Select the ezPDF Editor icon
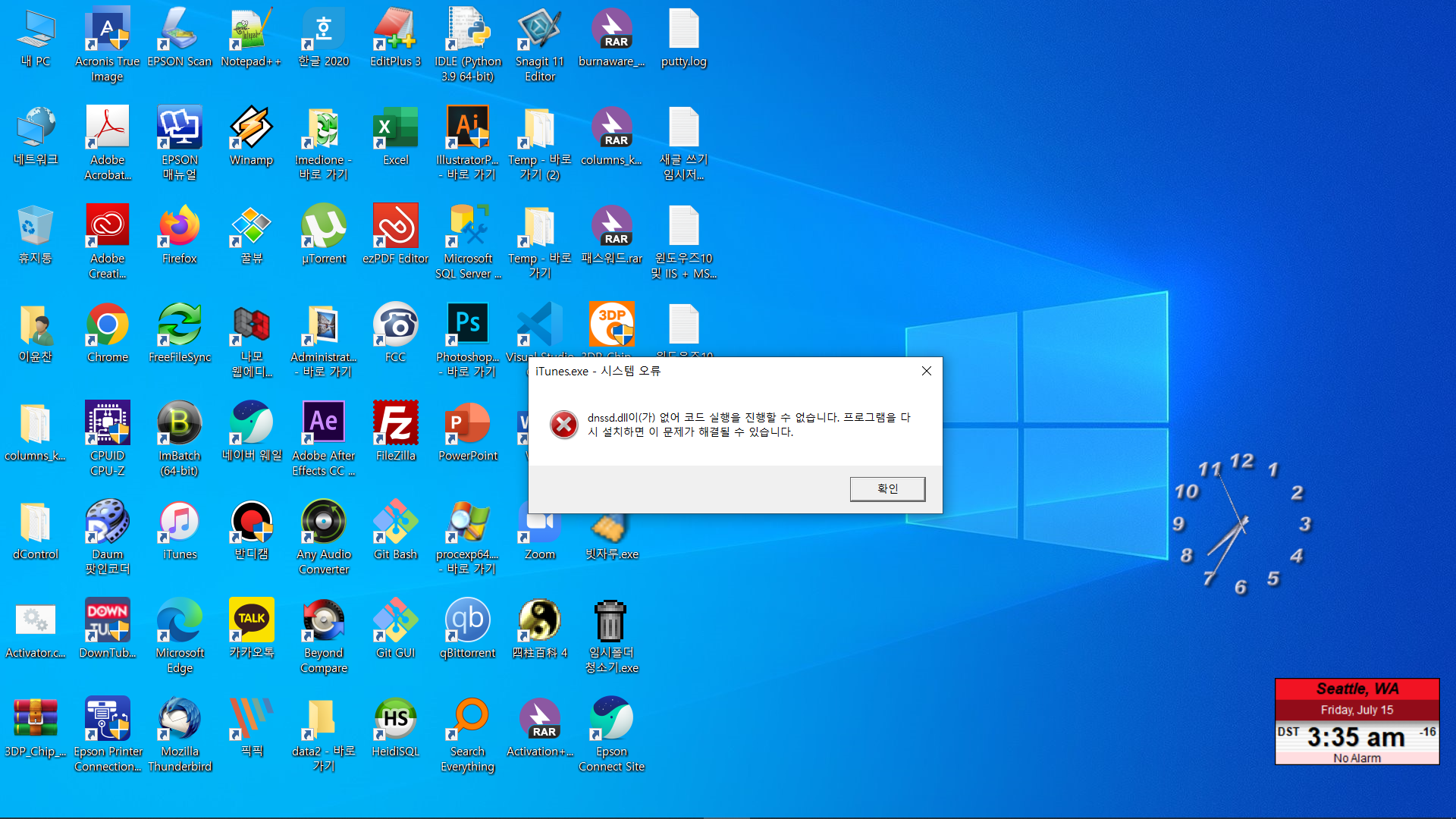This screenshot has width=1456, height=819. (x=395, y=236)
